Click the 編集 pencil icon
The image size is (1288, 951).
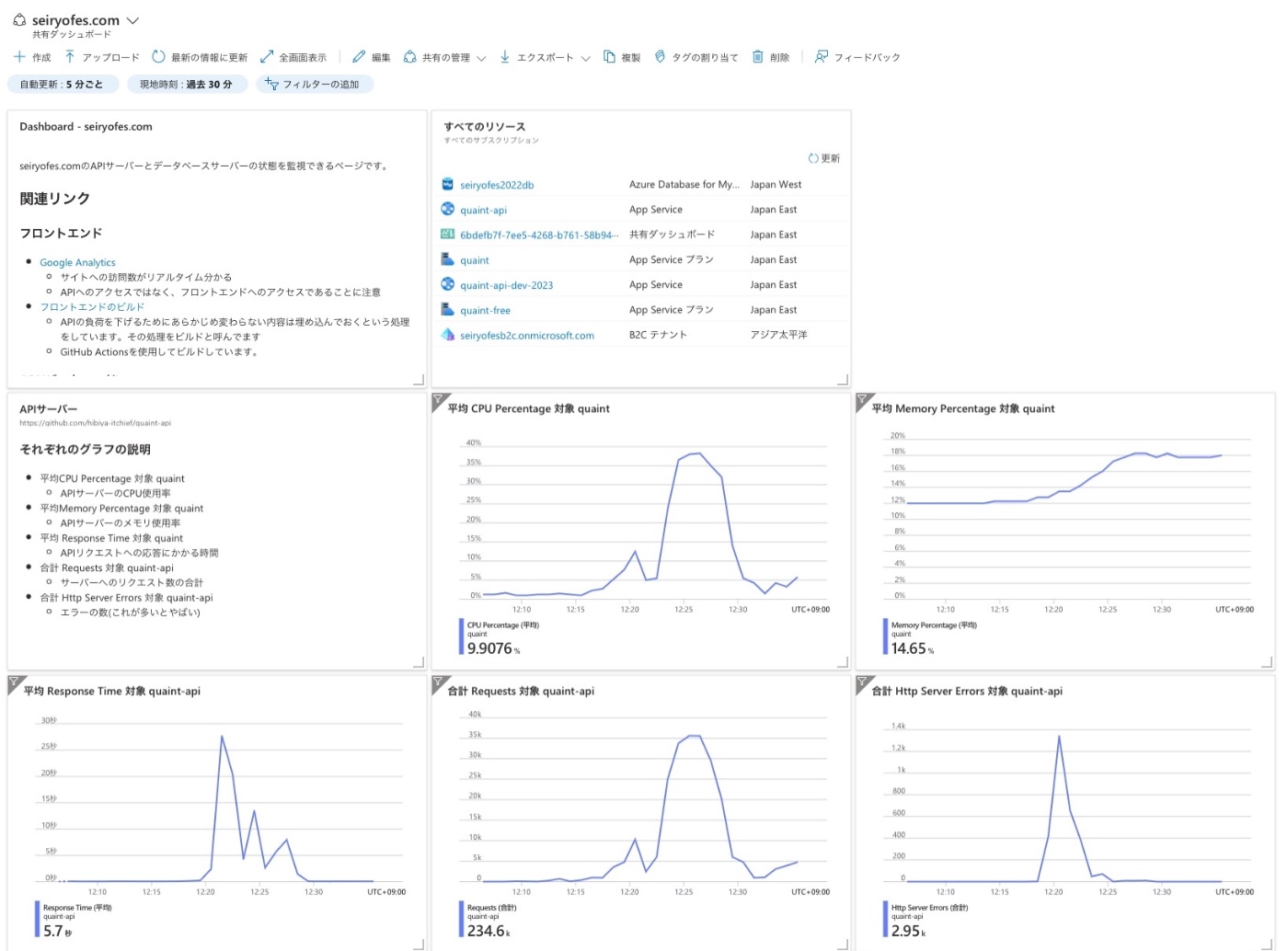pos(359,57)
